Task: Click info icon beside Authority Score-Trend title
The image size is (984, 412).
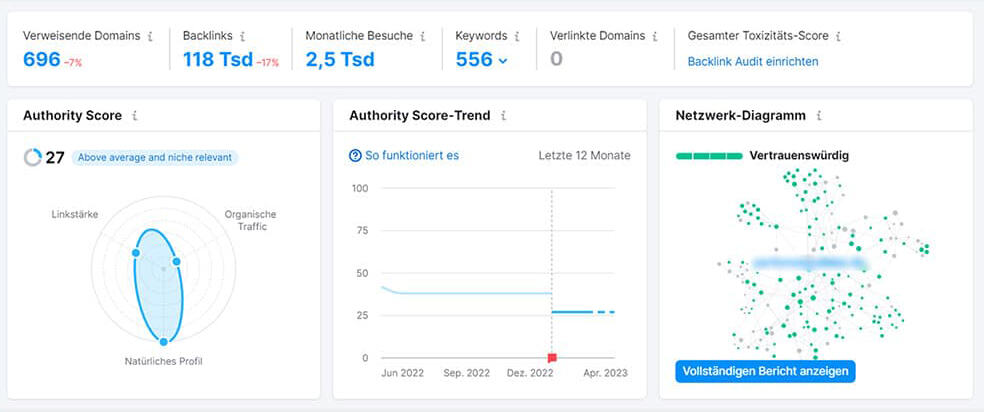Action: (503, 116)
